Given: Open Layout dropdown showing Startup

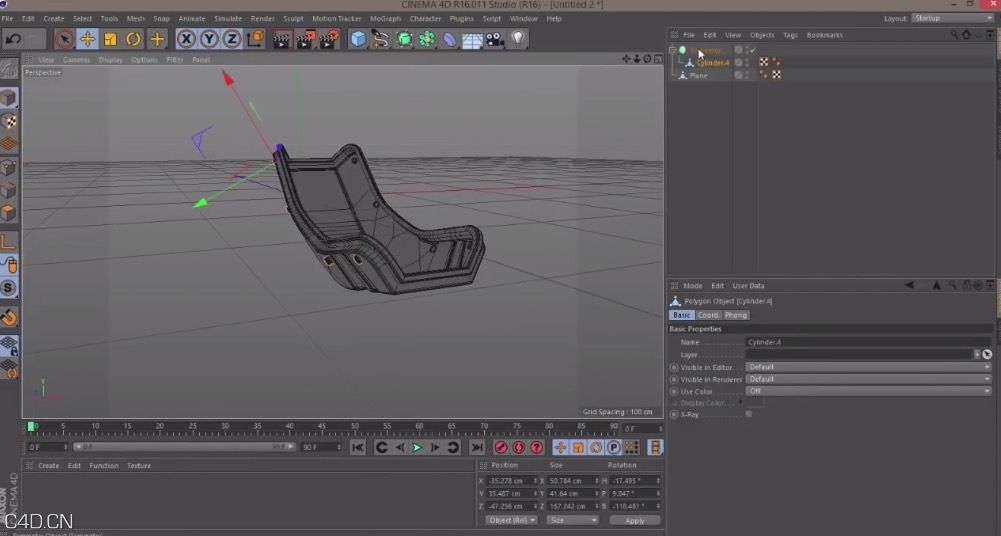Looking at the screenshot, I should point(952,18).
